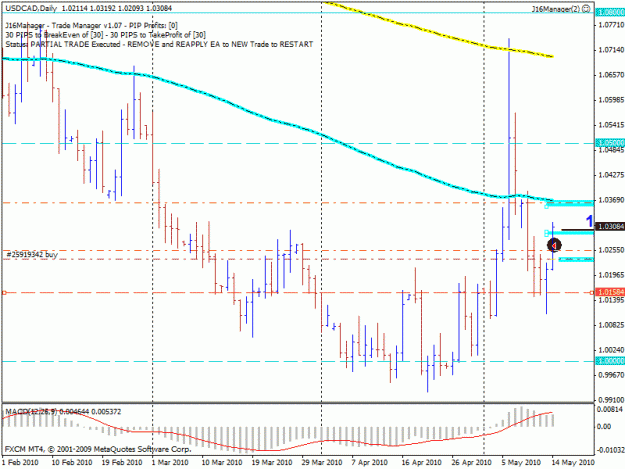The height and width of the screenshot is (469, 625).
Task: Click the J16Manager smiley face icon
Action: pos(586,8)
